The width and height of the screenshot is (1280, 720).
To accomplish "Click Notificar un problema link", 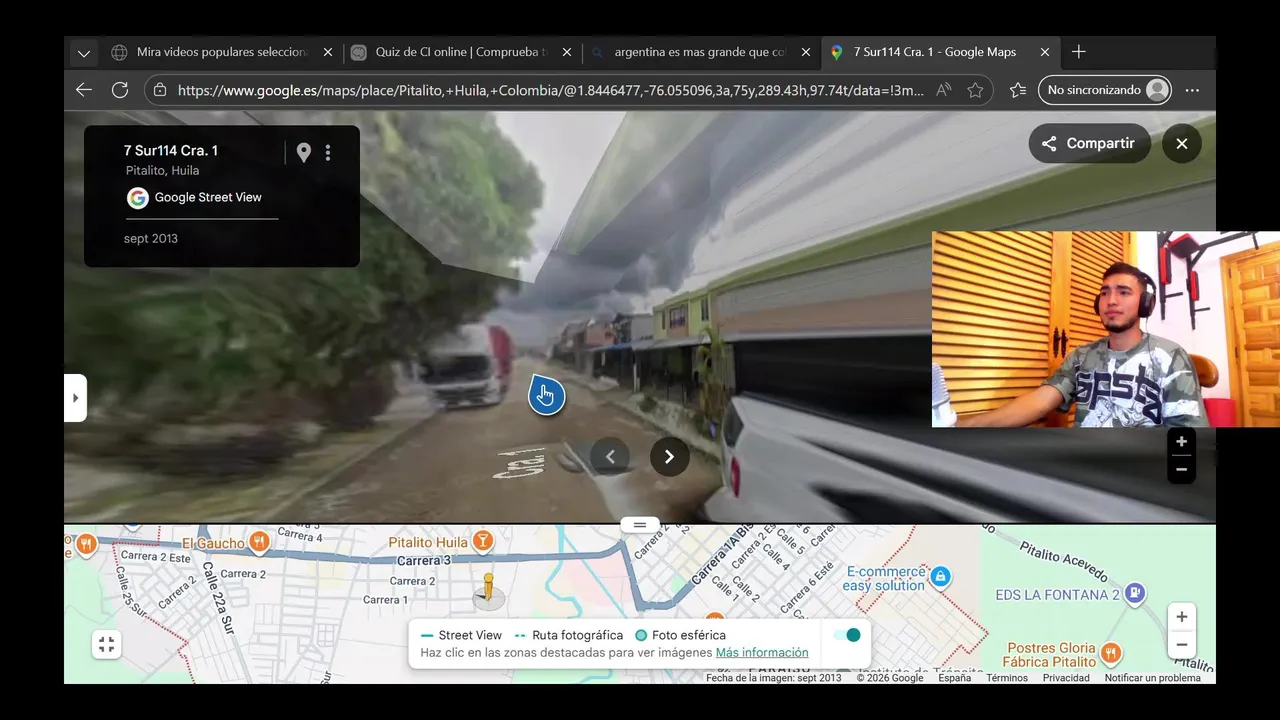I will pos(1152,678).
